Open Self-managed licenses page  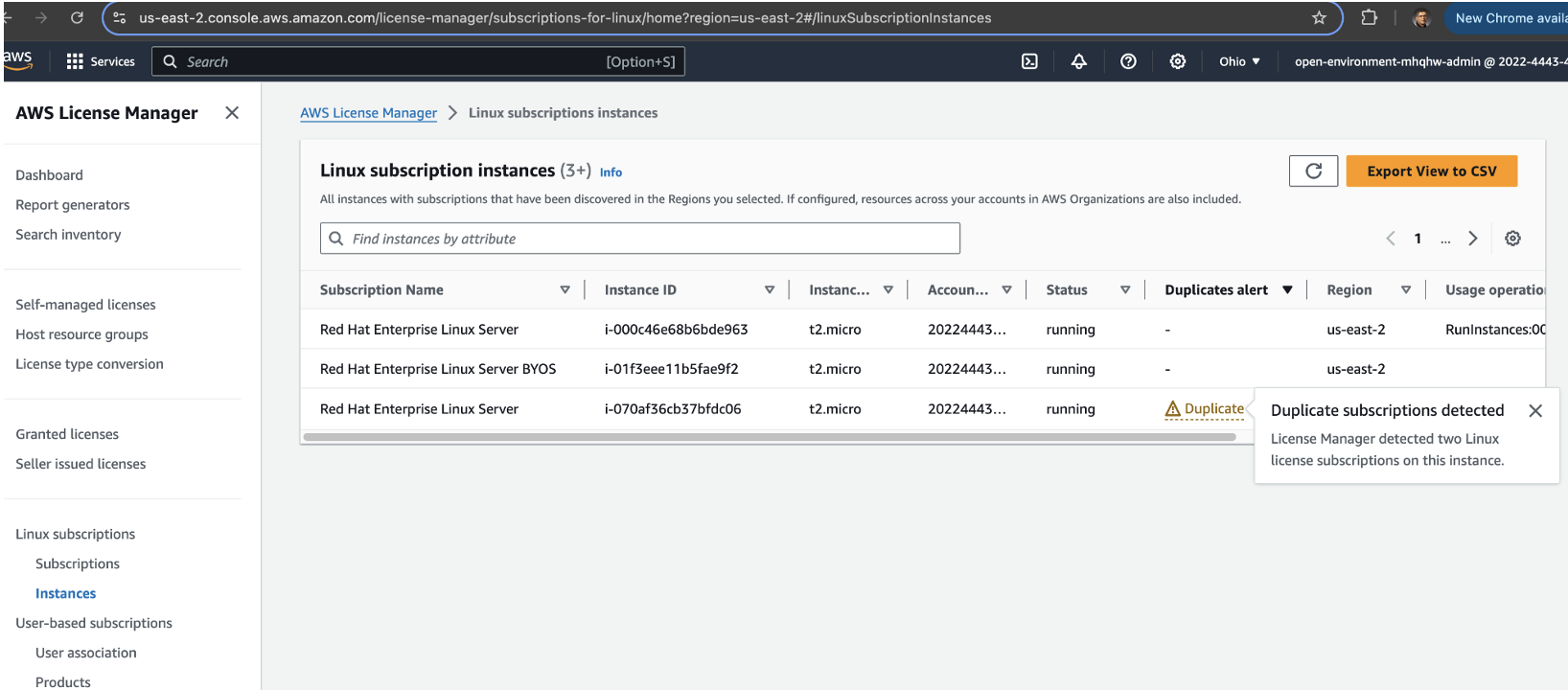click(x=85, y=305)
